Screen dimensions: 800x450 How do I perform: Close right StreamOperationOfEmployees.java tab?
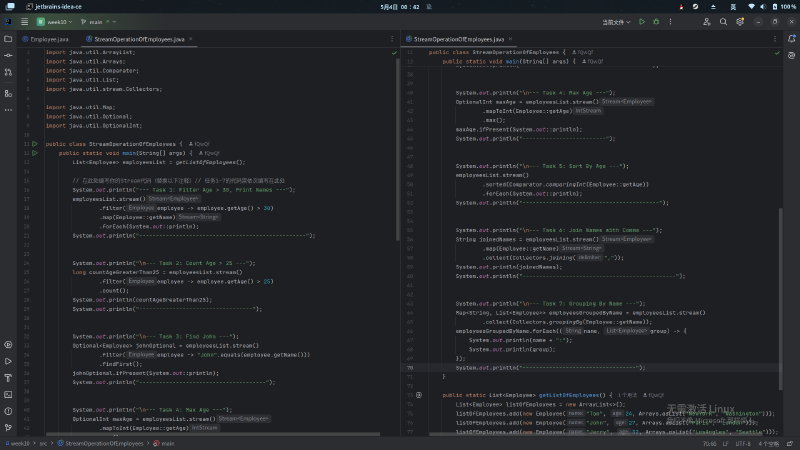click(x=510, y=39)
